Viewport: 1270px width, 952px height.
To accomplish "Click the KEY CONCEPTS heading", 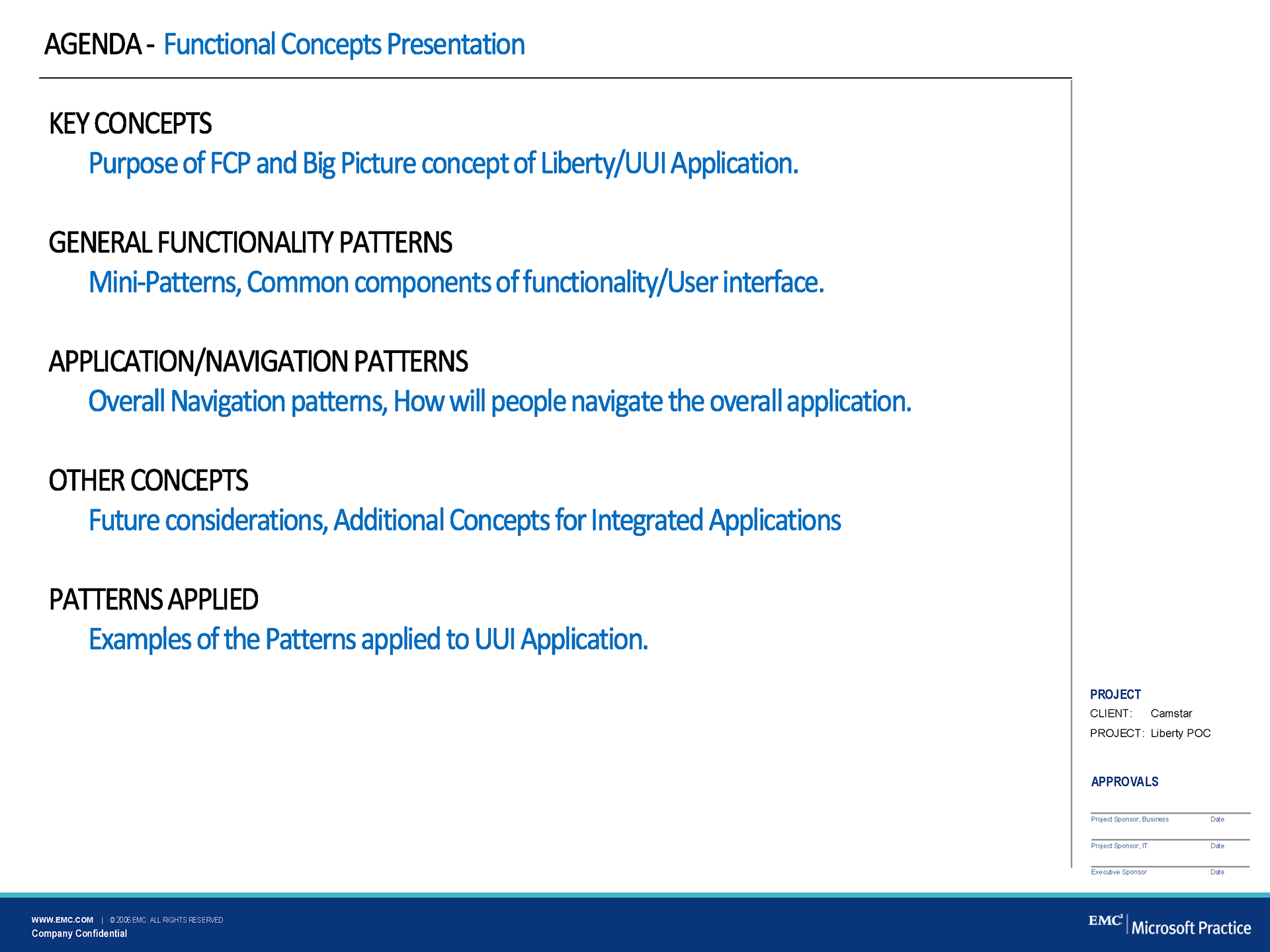I will 130,124.
